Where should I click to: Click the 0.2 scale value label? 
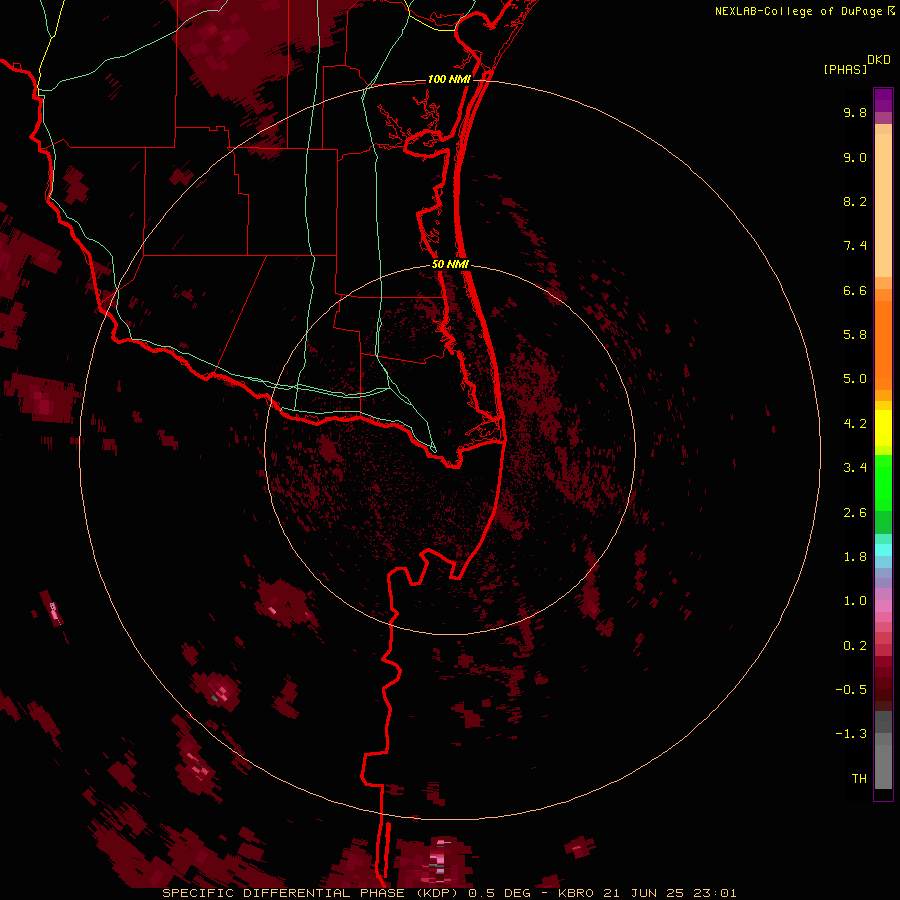tap(855, 646)
